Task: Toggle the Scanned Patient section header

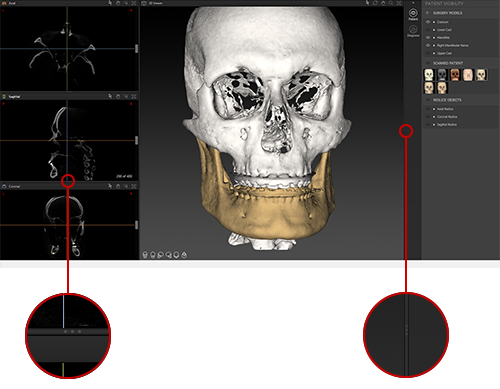Action: click(448, 63)
